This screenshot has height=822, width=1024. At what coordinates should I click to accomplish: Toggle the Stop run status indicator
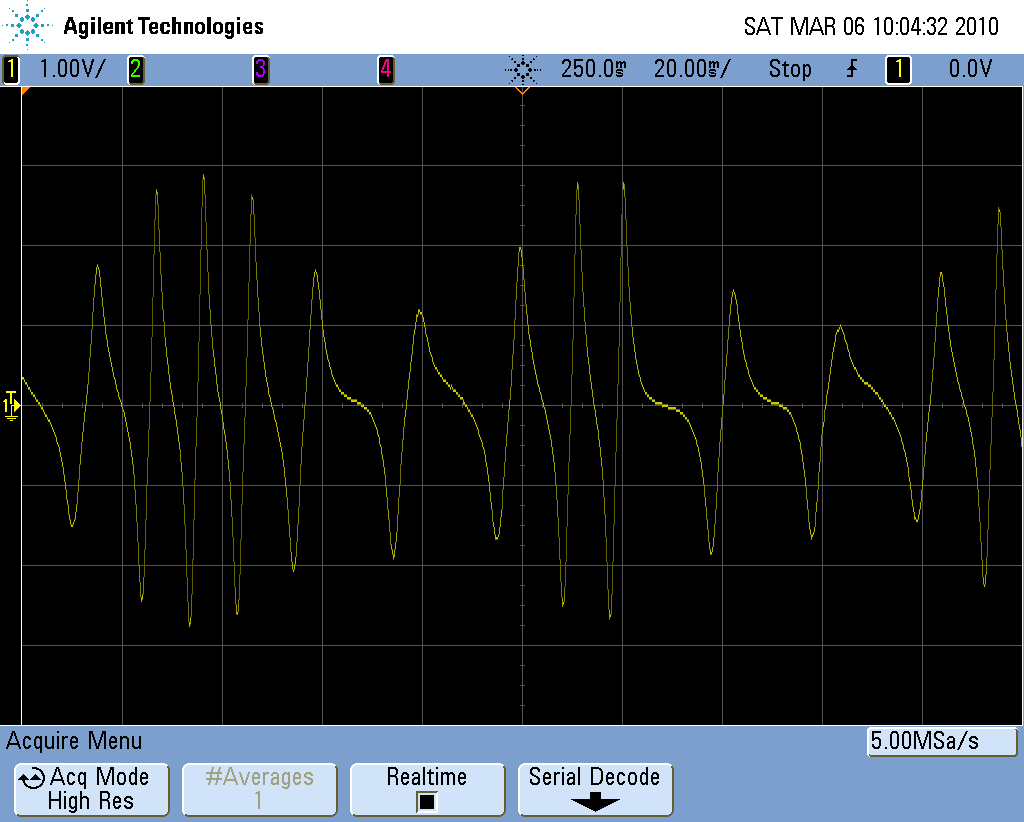point(789,69)
